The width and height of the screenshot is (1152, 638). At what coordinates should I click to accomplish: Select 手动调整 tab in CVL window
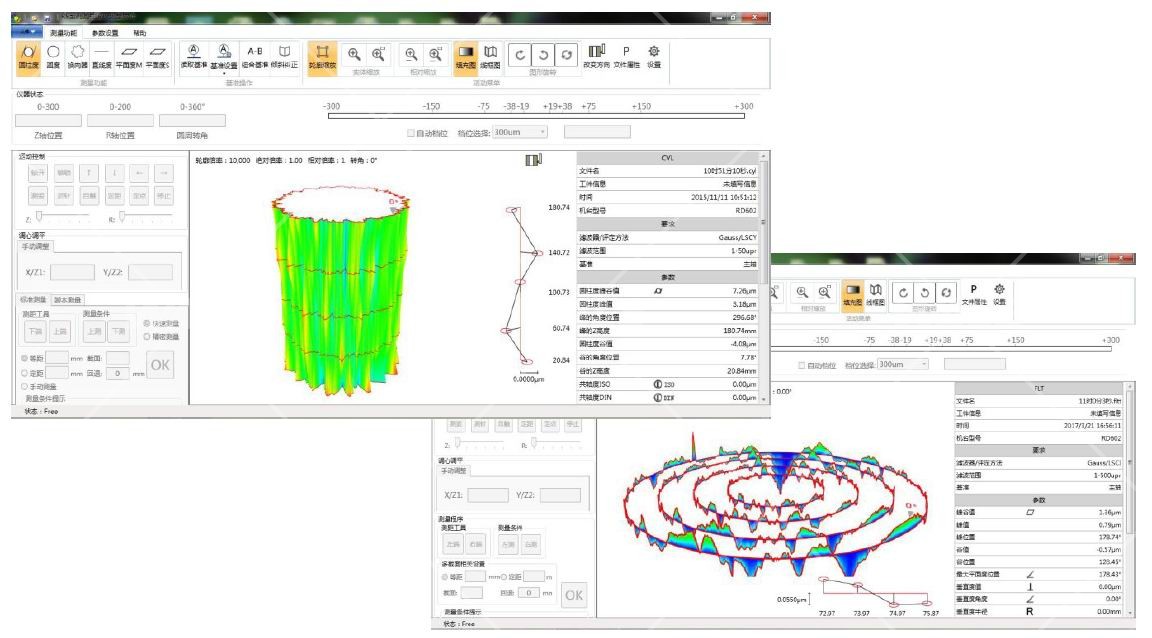35,247
